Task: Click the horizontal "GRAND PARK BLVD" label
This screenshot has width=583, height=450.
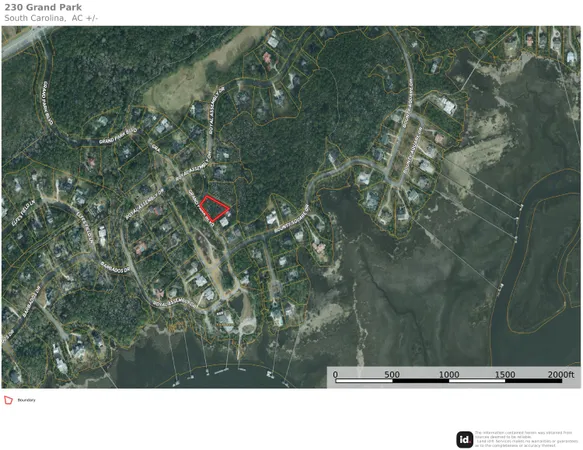Action: [x=118, y=136]
